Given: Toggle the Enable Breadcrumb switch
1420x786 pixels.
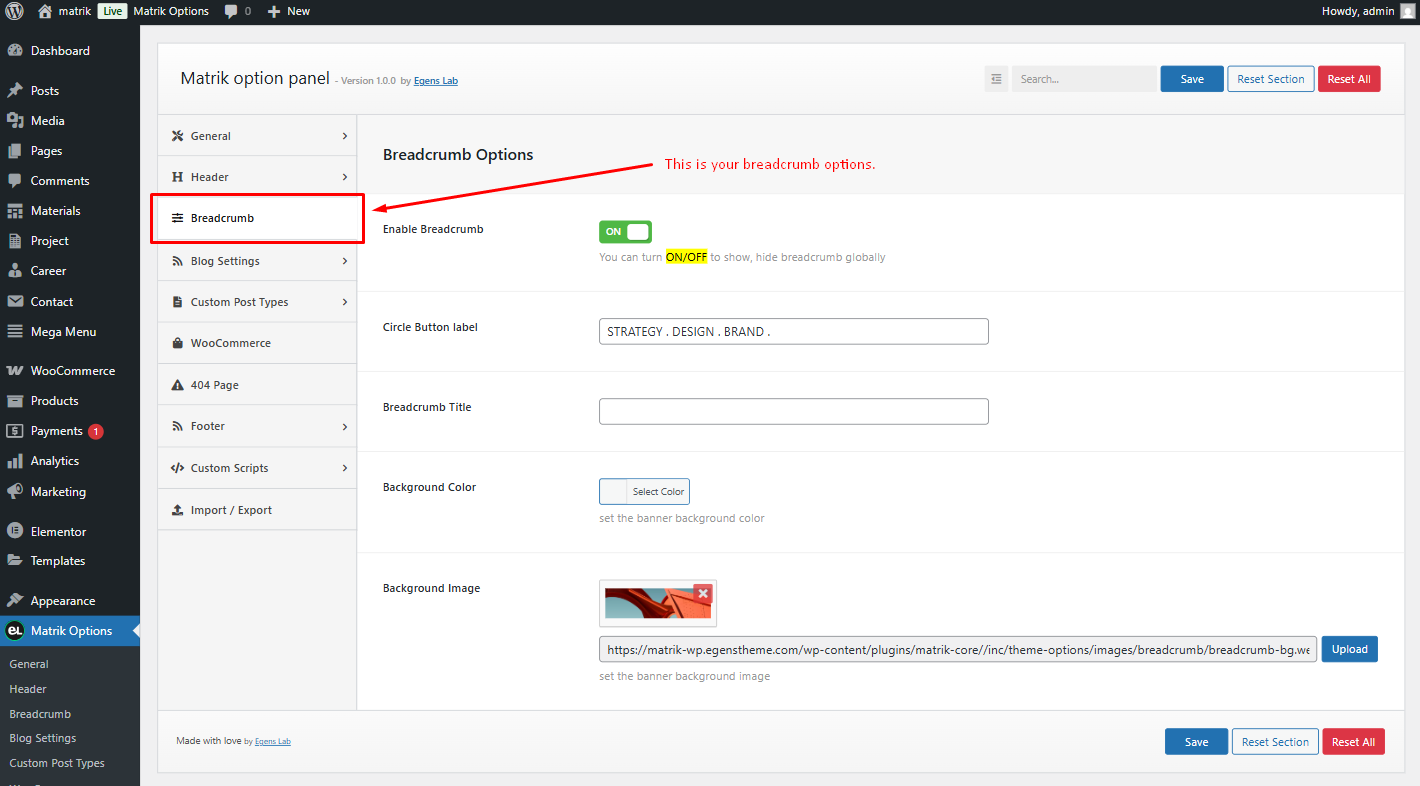Looking at the screenshot, I should (625, 231).
